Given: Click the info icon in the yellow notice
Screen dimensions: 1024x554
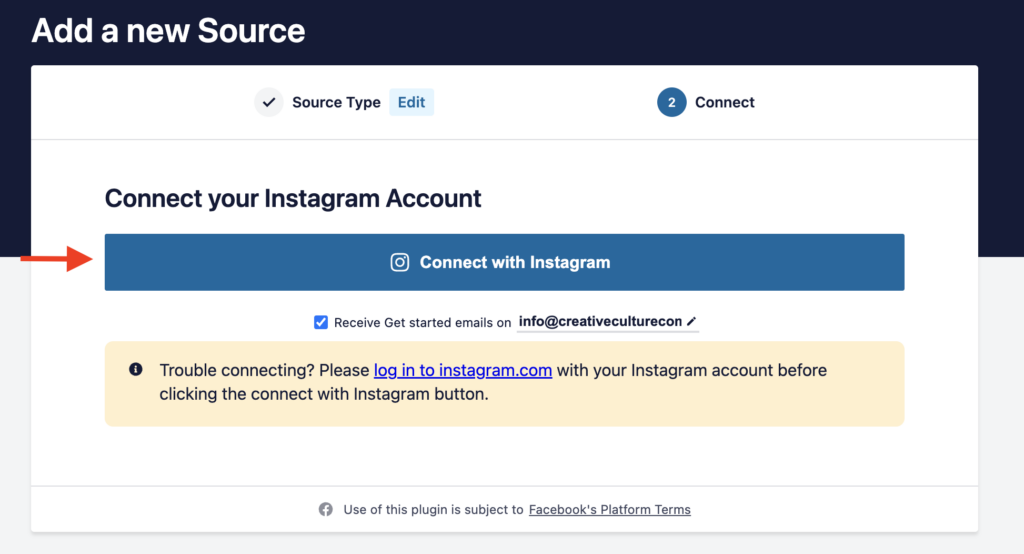Looking at the screenshot, I should click(136, 369).
